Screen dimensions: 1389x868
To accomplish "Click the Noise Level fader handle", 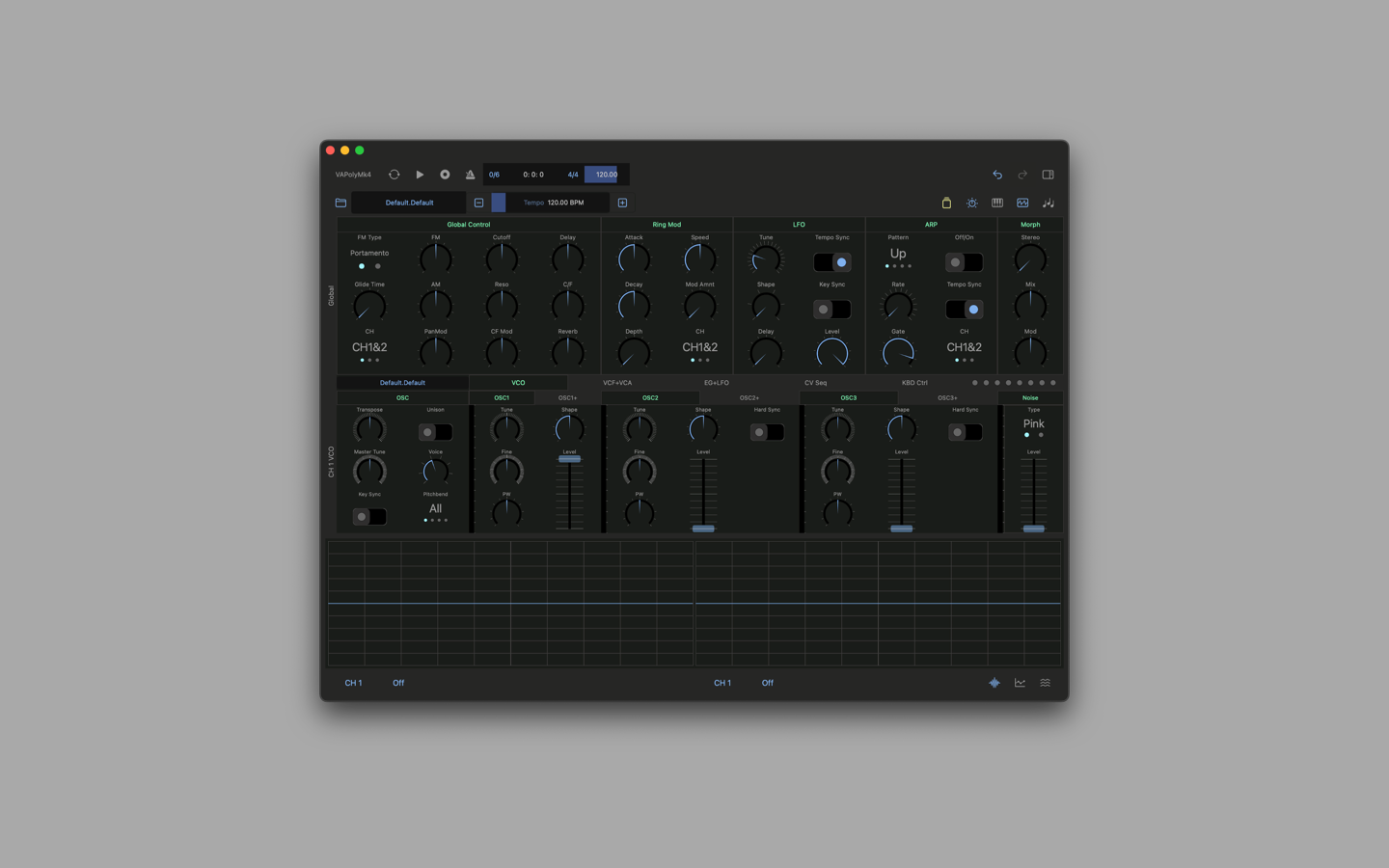I will pos(1033,529).
